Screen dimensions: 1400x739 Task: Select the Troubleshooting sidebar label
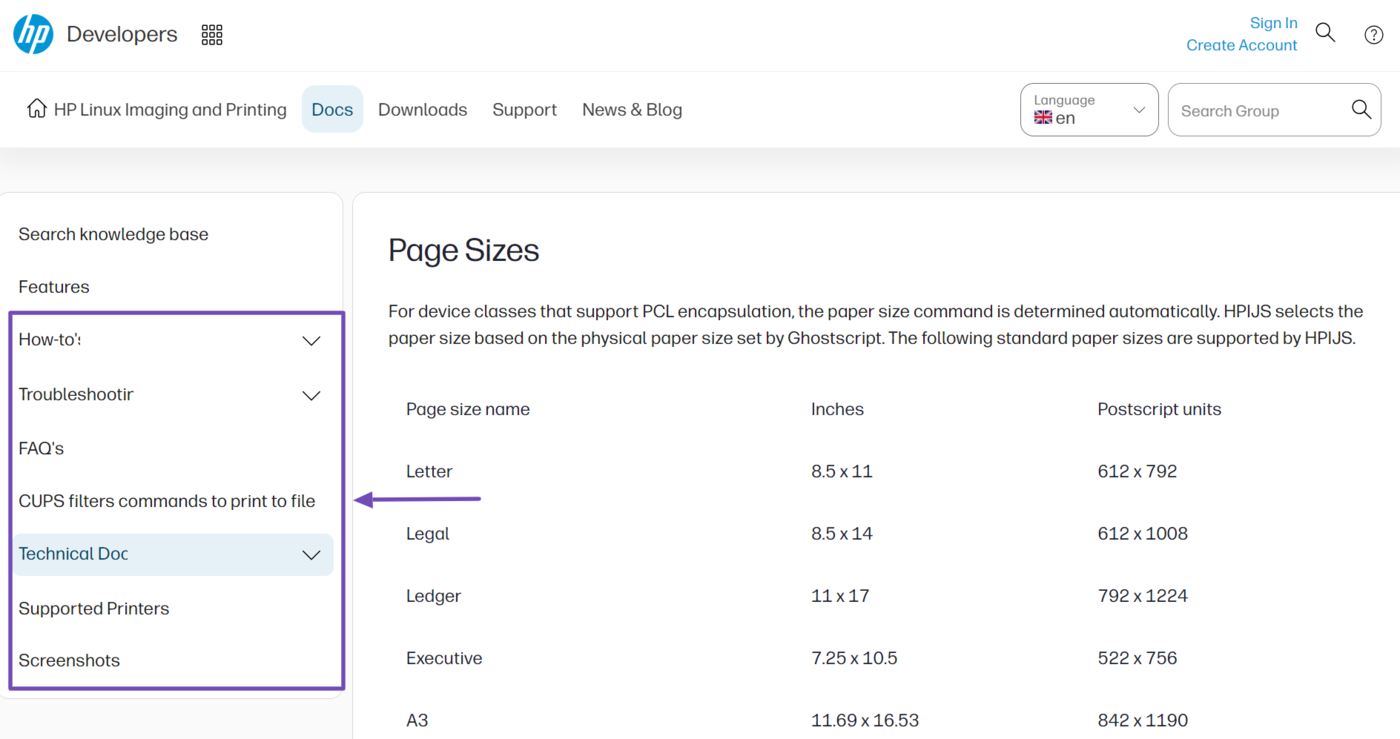point(76,394)
